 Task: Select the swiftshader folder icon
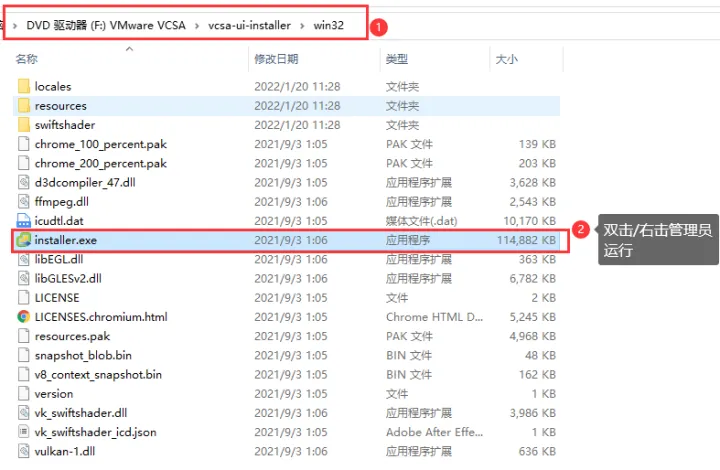click(x=23, y=125)
